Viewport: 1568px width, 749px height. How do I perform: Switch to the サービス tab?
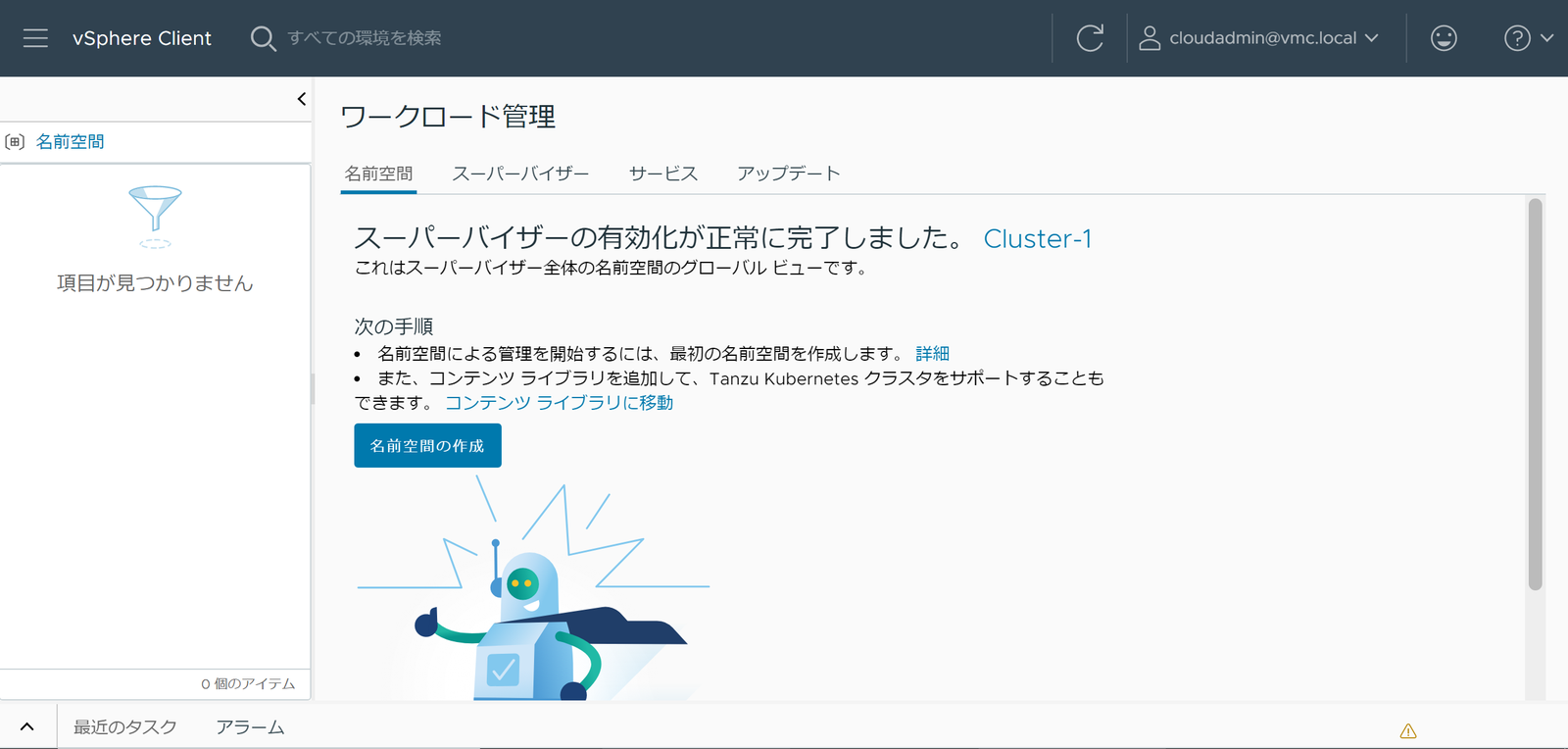click(663, 174)
